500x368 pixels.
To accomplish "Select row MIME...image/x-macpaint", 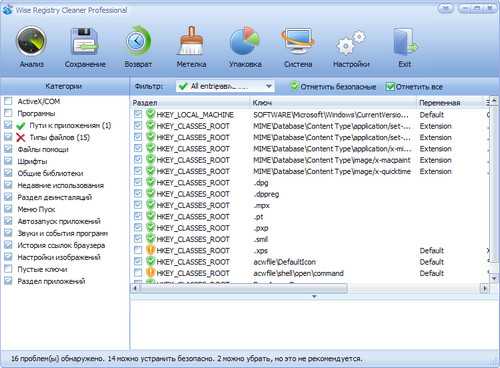I will (310, 160).
